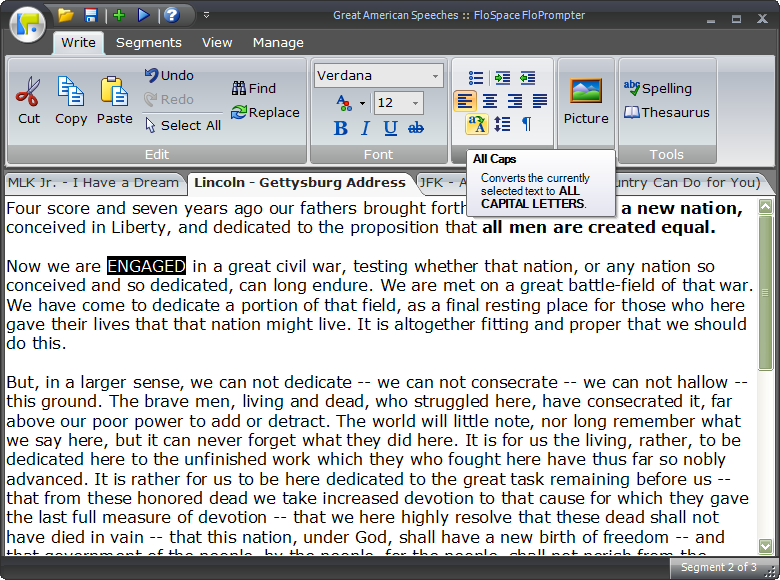The height and width of the screenshot is (580, 780).
Task: Copy the selected text
Action: [71, 100]
